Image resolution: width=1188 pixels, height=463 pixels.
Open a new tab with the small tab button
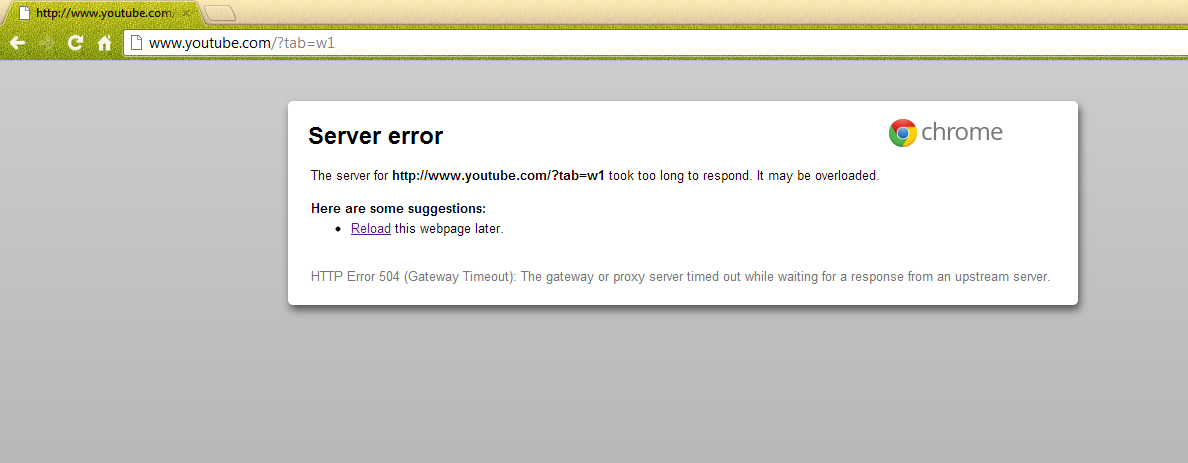[220, 13]
